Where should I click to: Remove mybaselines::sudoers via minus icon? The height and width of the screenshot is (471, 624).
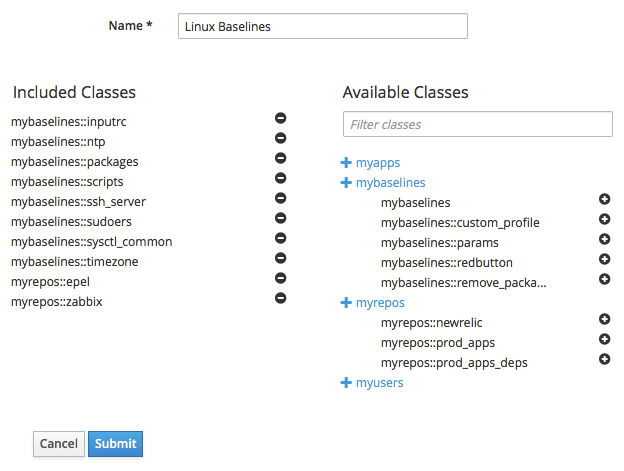281,218
